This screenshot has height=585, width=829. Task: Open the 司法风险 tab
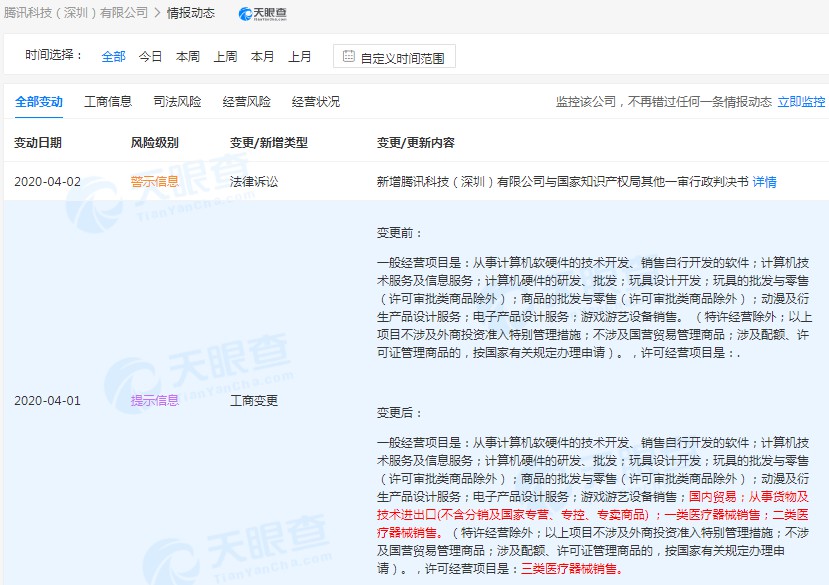point(177,102)
